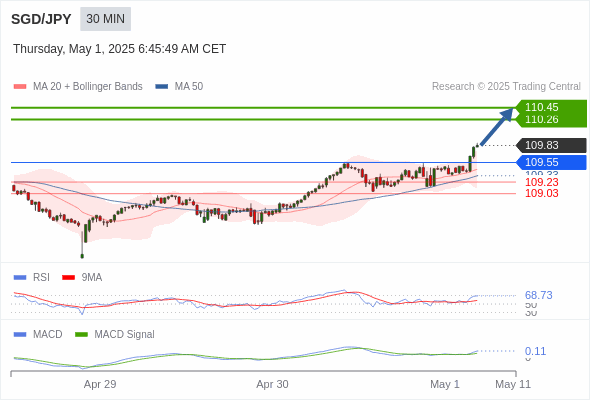Open the Research © 2025 Trading Central credit
590x400 pixels.
click(506, 87)
